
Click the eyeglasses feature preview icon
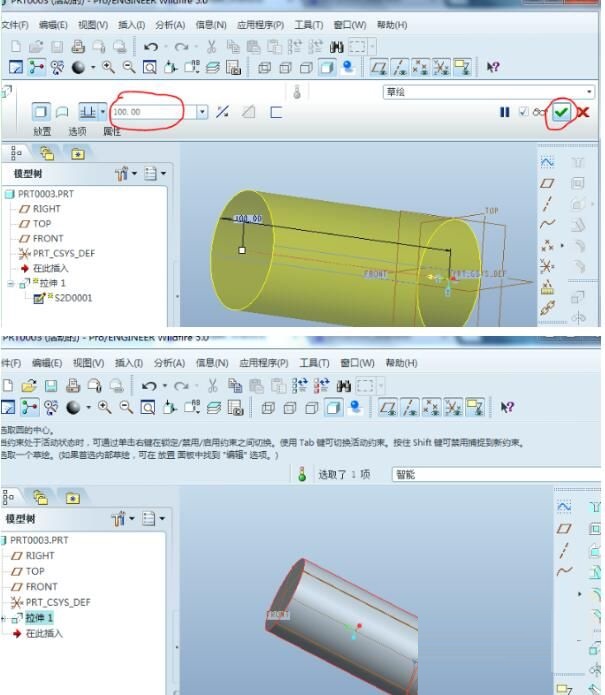pos(540,112)
